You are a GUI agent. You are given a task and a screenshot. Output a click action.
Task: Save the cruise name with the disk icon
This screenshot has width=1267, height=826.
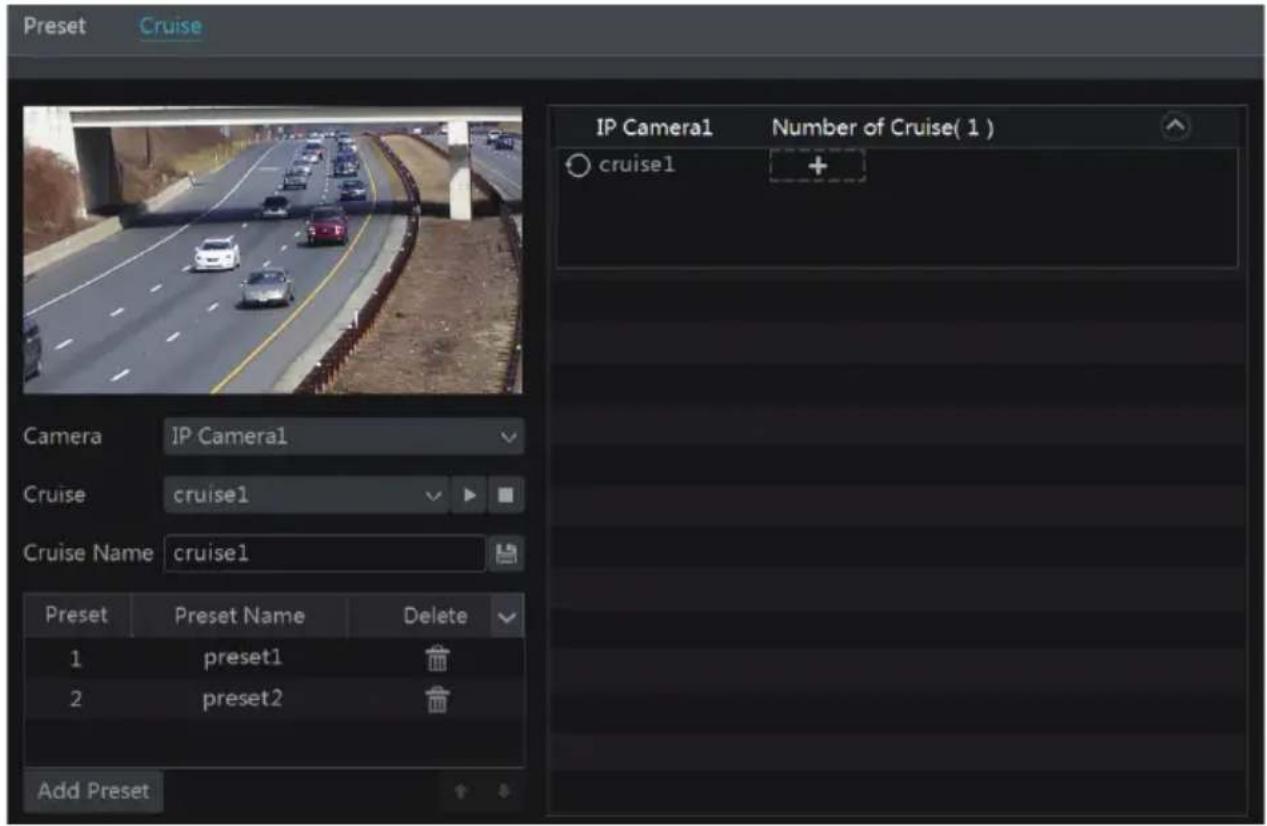[x=507, y=553]
